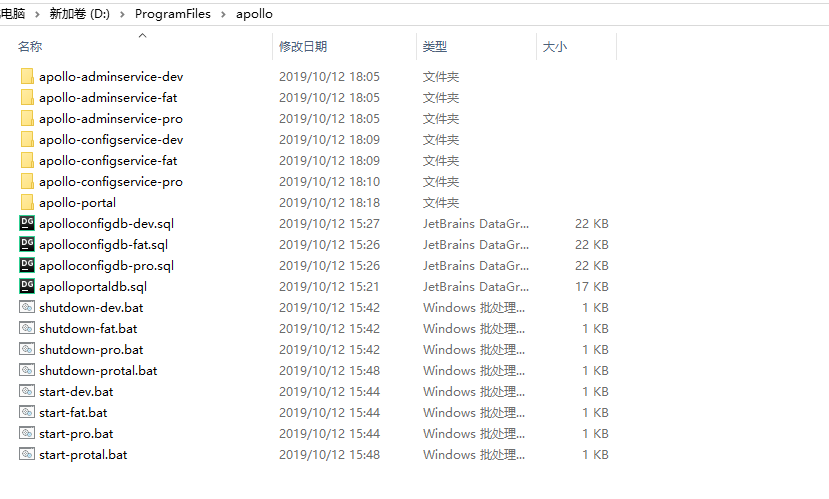Select folder name apollo-adminservice-dev
The width and height of the screenshot is (829, 499).
(111, 77)
